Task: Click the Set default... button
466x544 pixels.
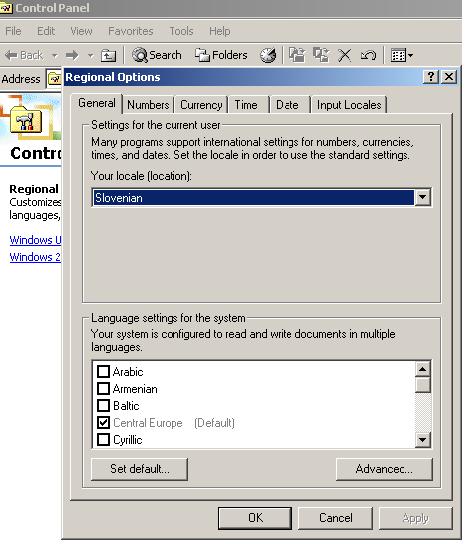Action: 139,469
